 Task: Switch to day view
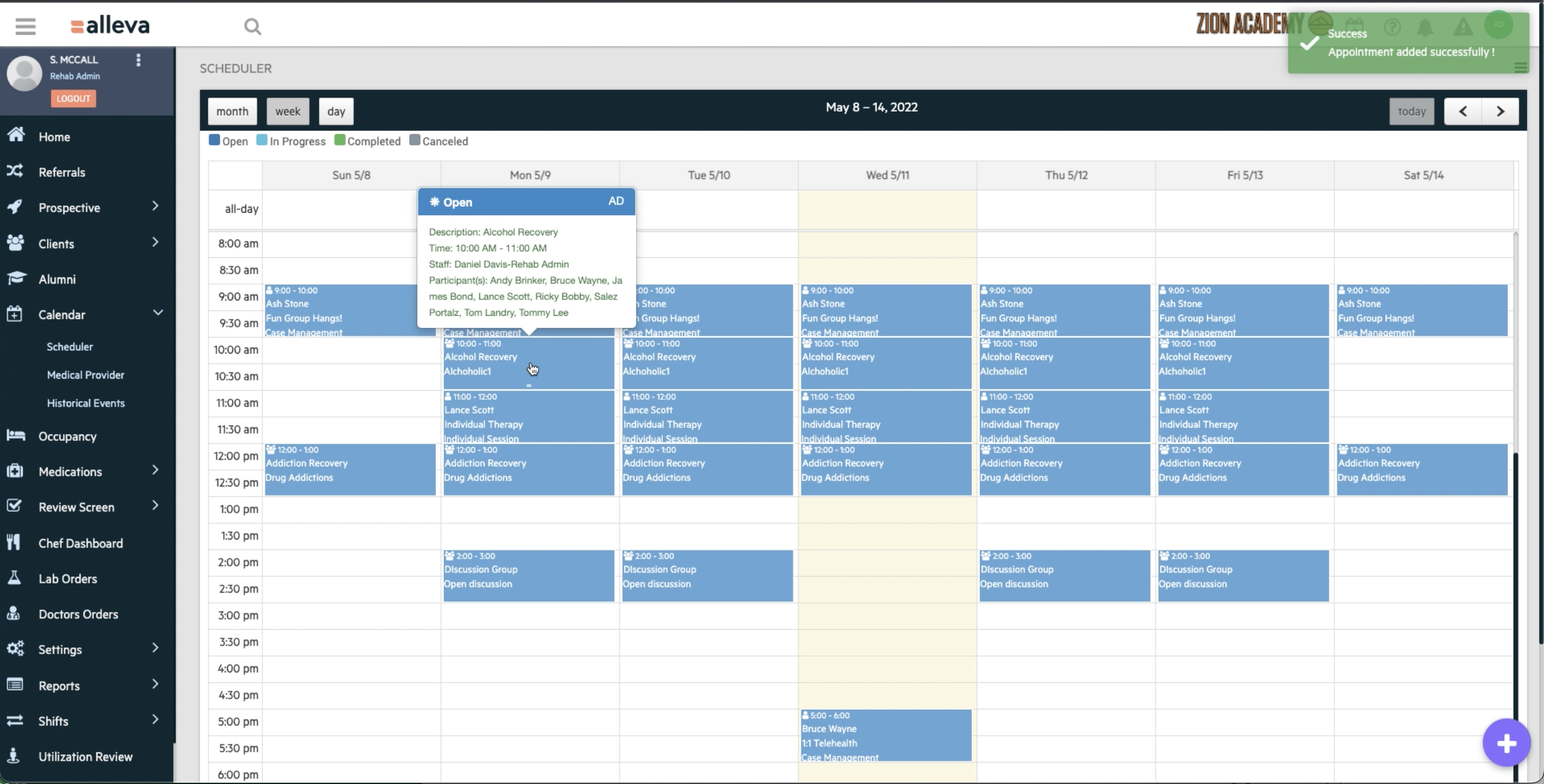(336, 112)
